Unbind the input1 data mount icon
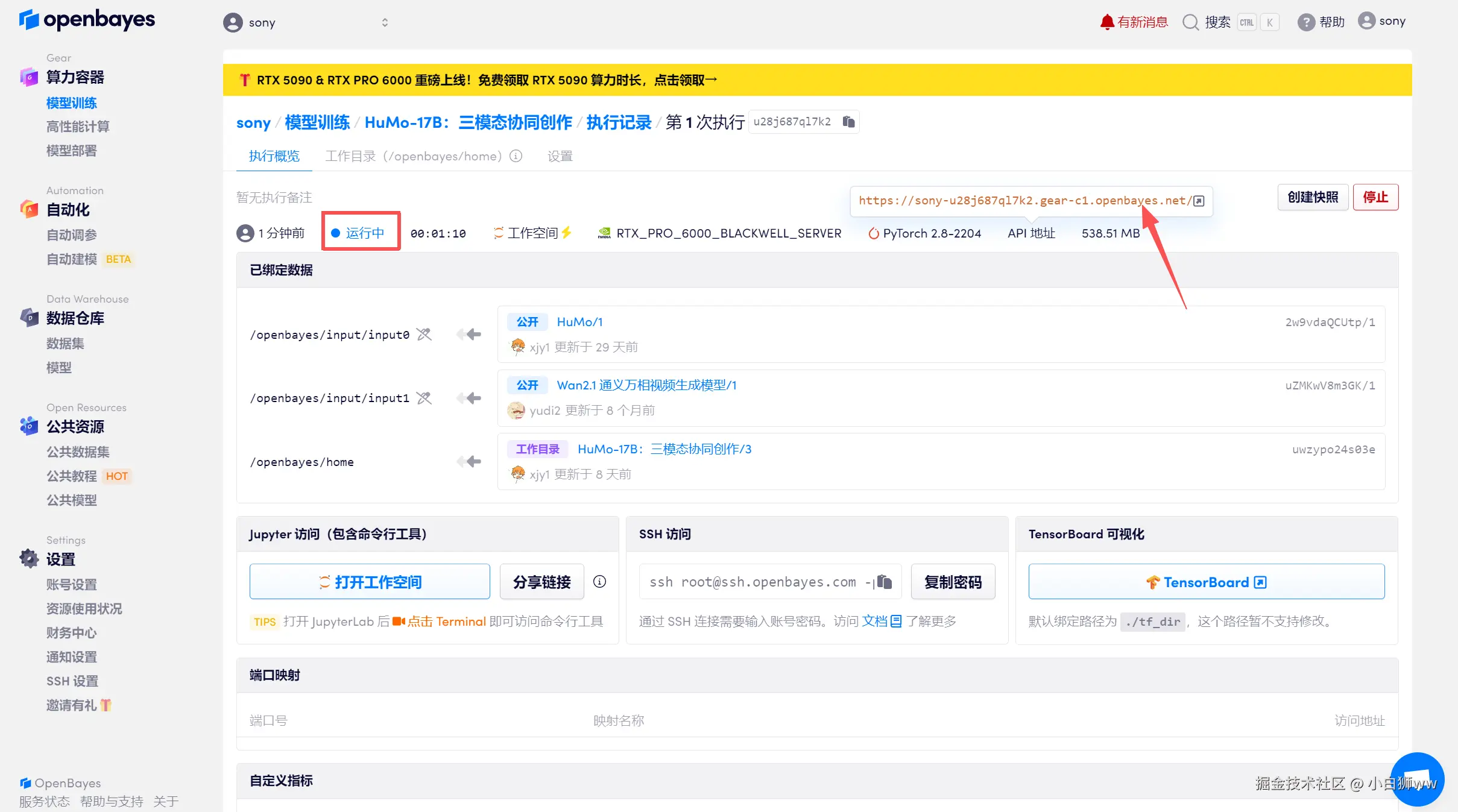The height and width of the screenshot is (812, 1458). 424,398
